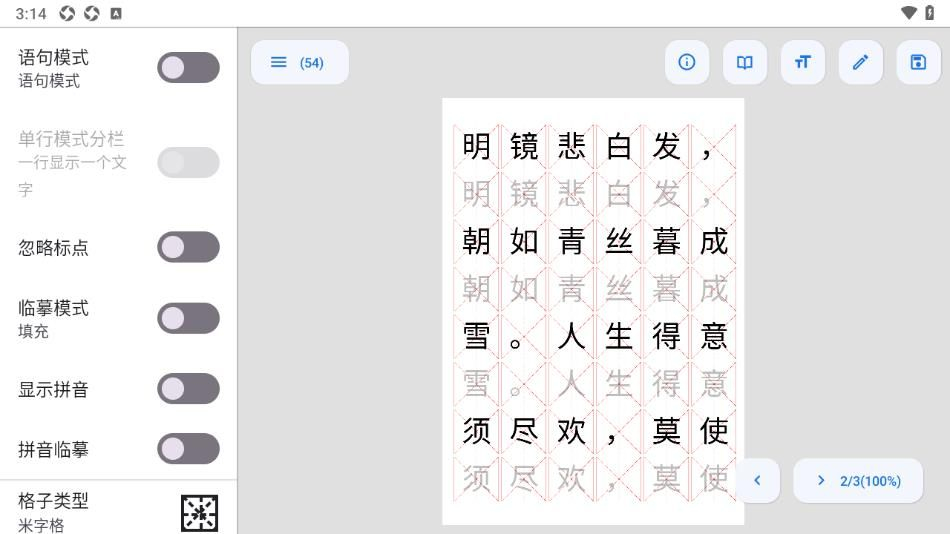950x534 pixels.
Task: Go to next page 2/3(100%) button
Action: pyautogui.click(x=859, y=481)
